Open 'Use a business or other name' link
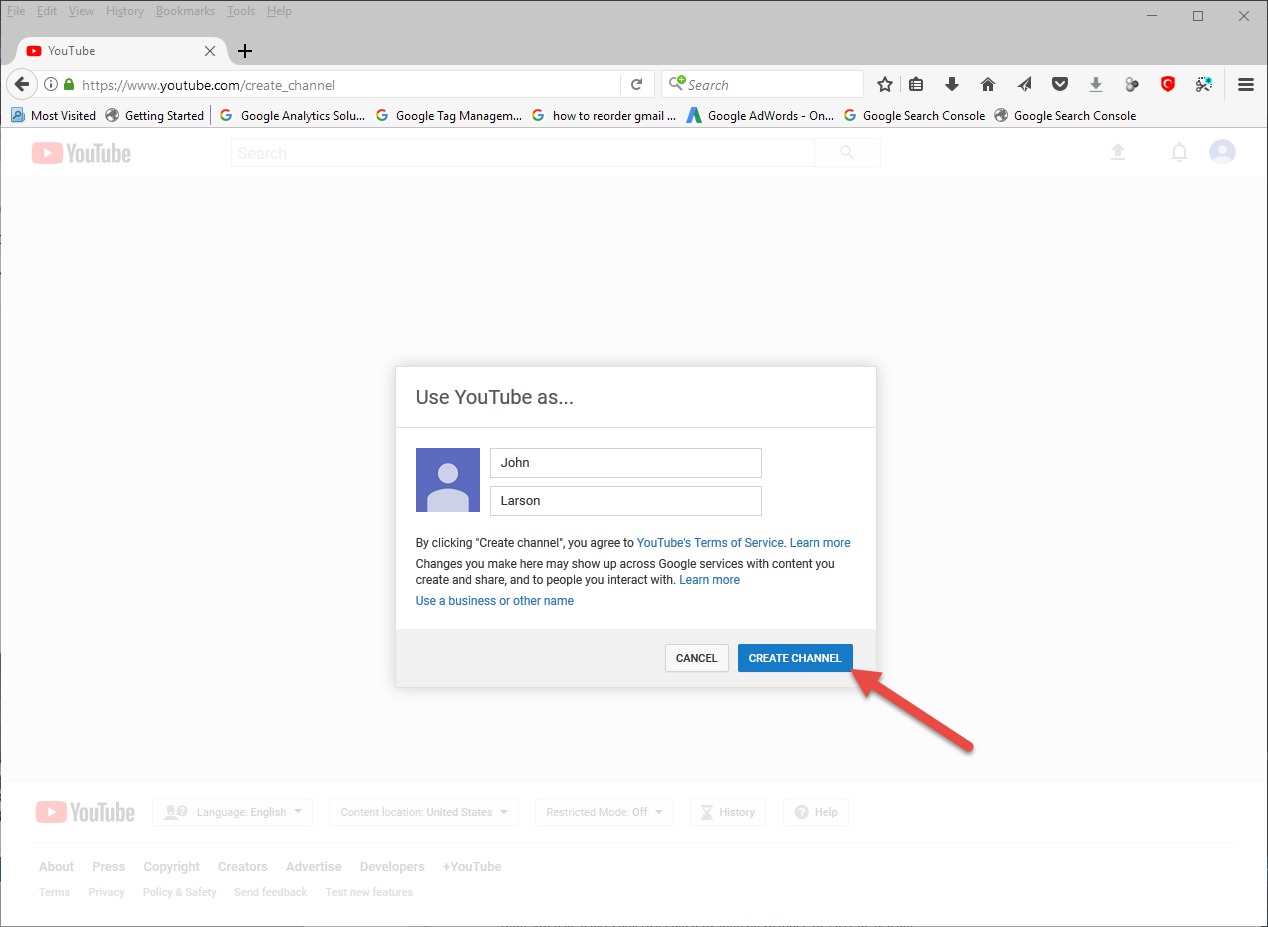The image size is (1268, 927). [495, 601]
